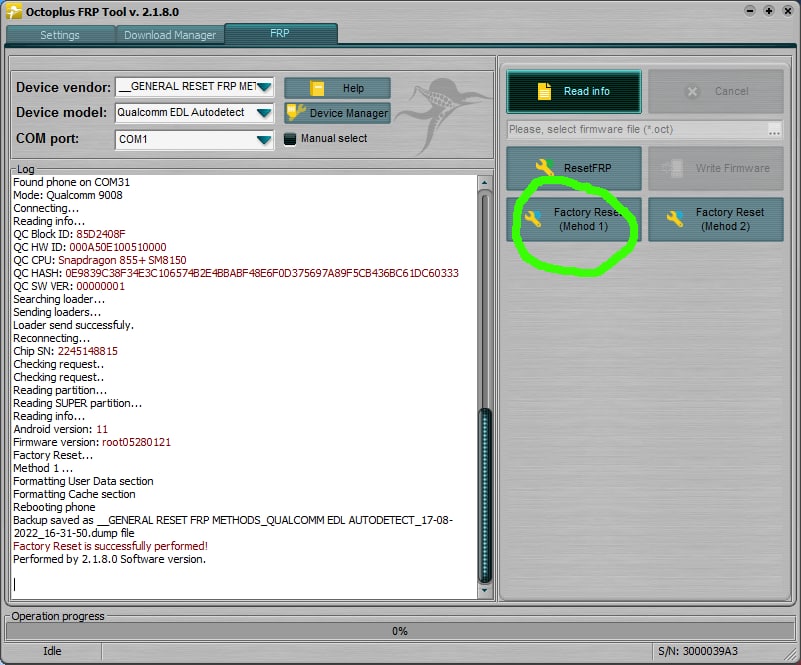
Task: Click the Write Firmware phone icon
Action: pyautogui.click(x=672, y=168)
